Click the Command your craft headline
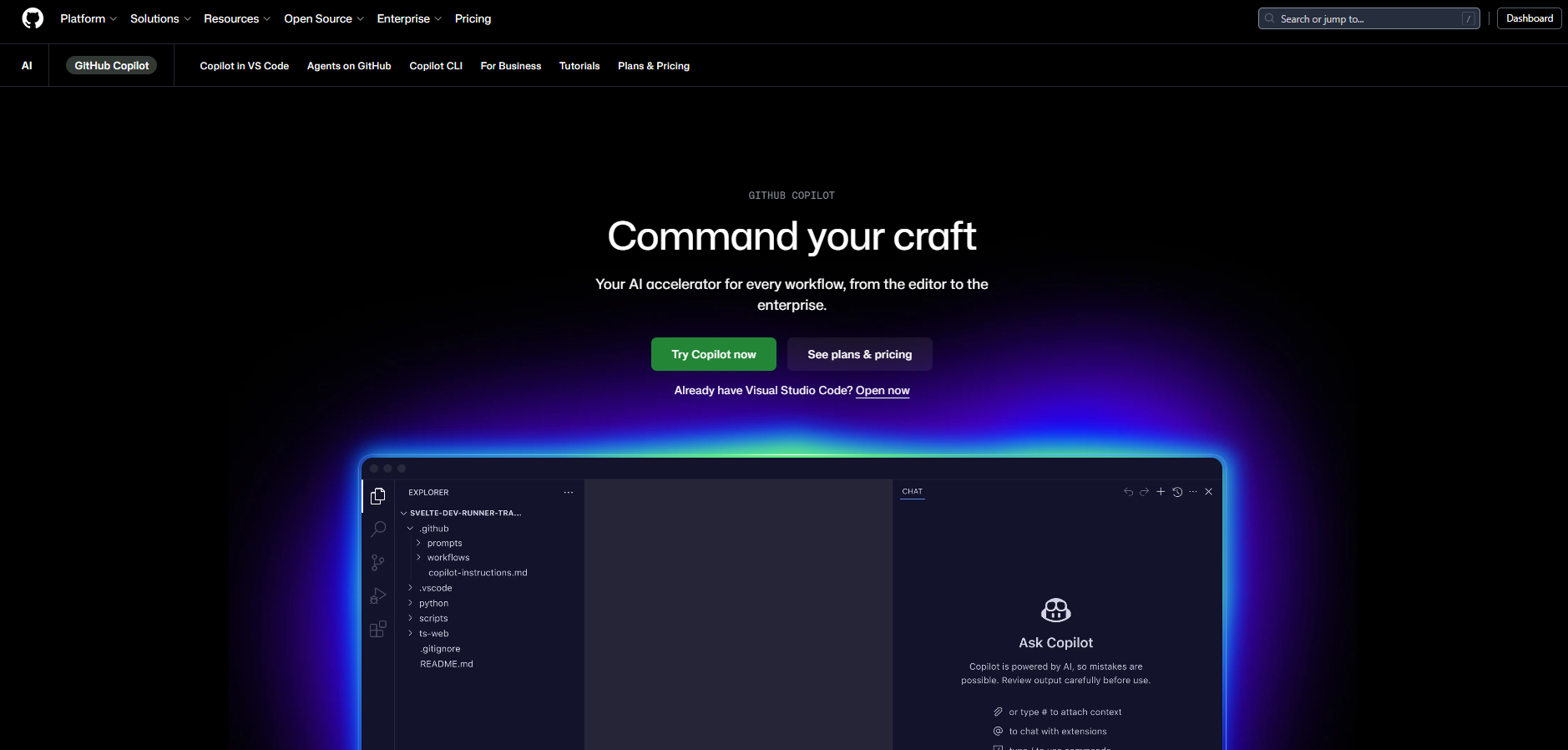This screenshot has height=750, width=1568. click(792, 236)
